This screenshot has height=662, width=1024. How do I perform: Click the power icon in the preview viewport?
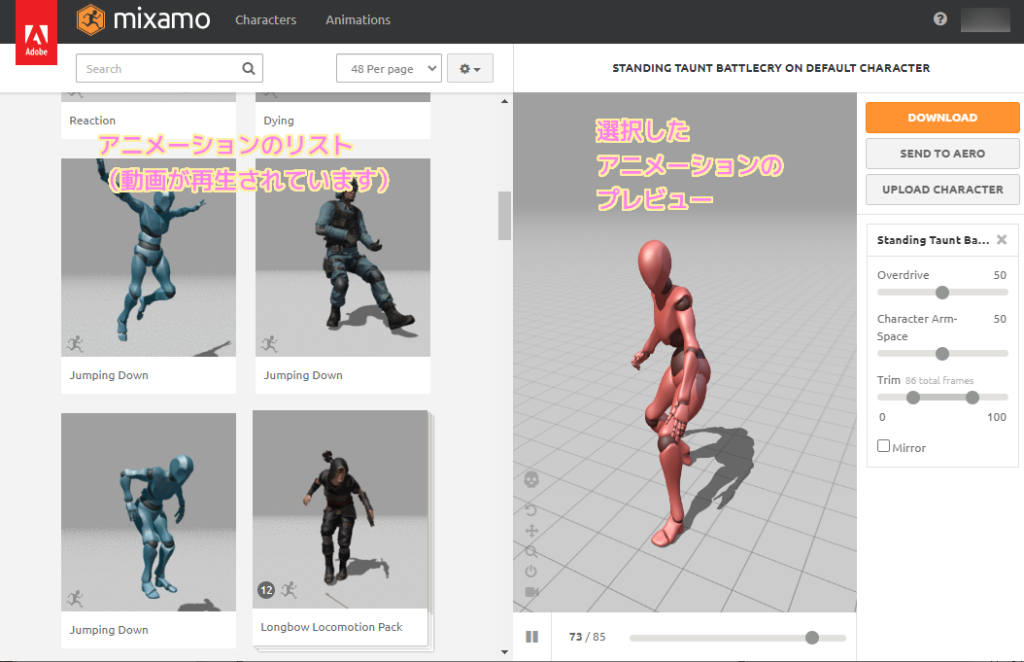pos(531,571)
